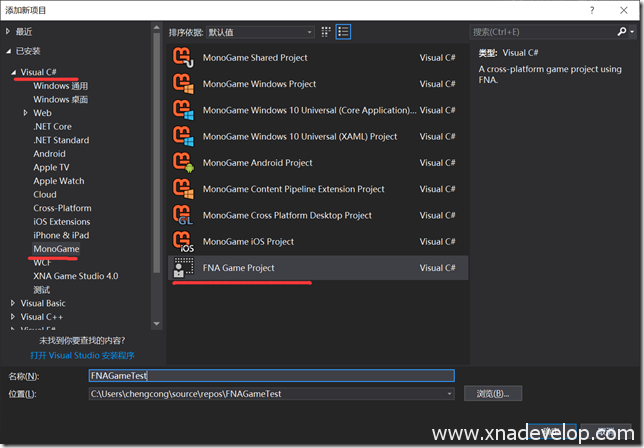Switch to the small icons grid view
This screenshot has height=448, width=644.
point(327,32)
